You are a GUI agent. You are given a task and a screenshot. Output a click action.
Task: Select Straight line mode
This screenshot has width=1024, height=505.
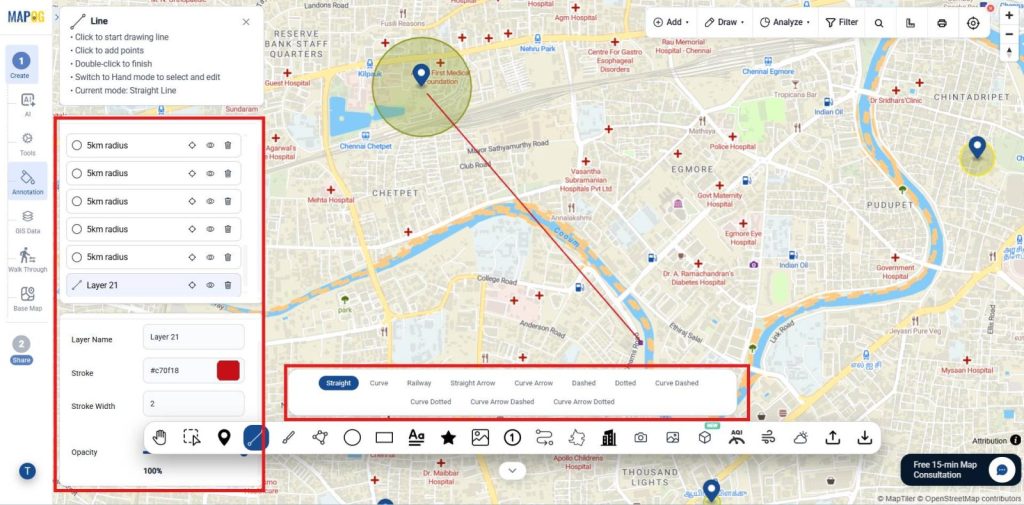click(338, 383)
